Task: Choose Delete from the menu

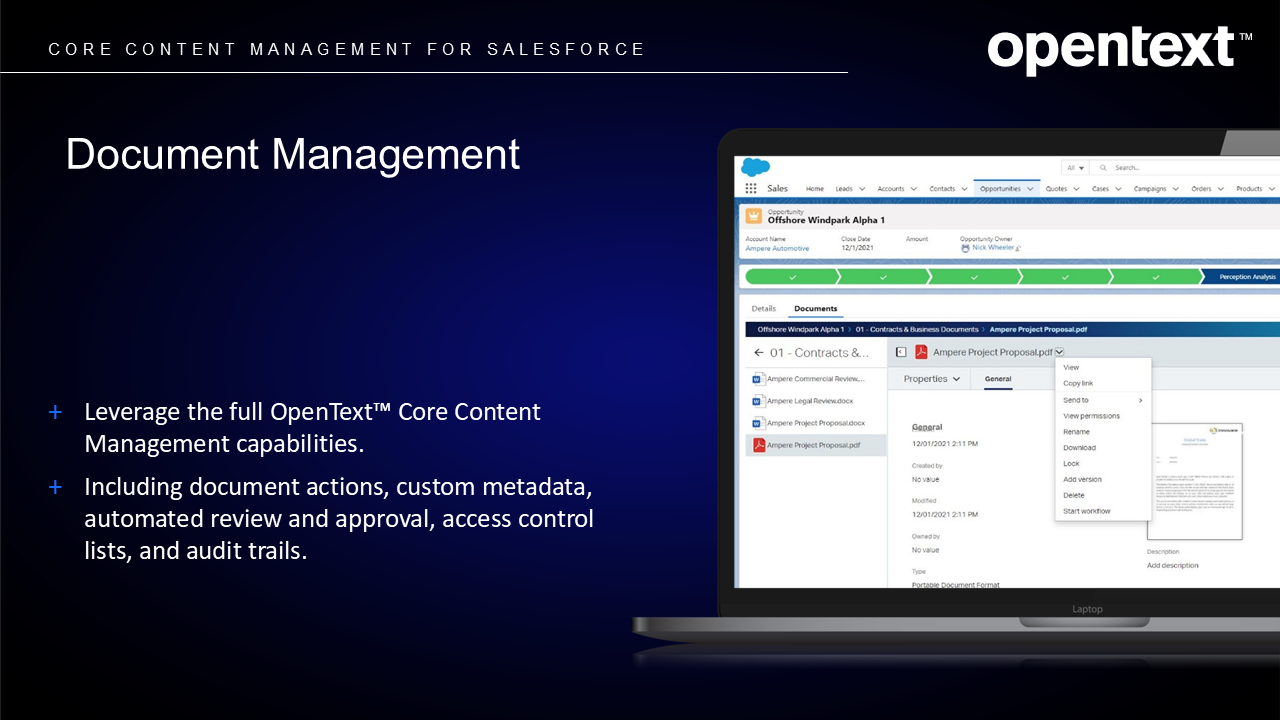Action: [x=1103, y=495]
